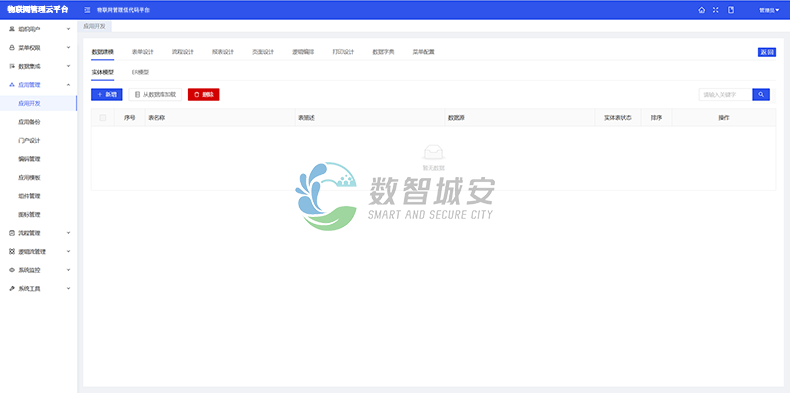Click the 操作 column header
The width and height of the screenshot is (790, 393).
pyautogui.click(x=723, y=118)
